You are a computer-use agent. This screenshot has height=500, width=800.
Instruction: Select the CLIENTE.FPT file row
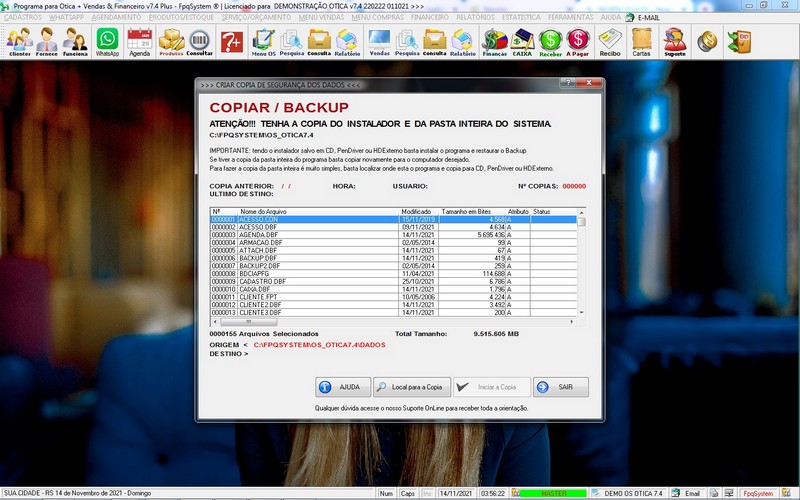pyautogui.click(x=393, y=297)
